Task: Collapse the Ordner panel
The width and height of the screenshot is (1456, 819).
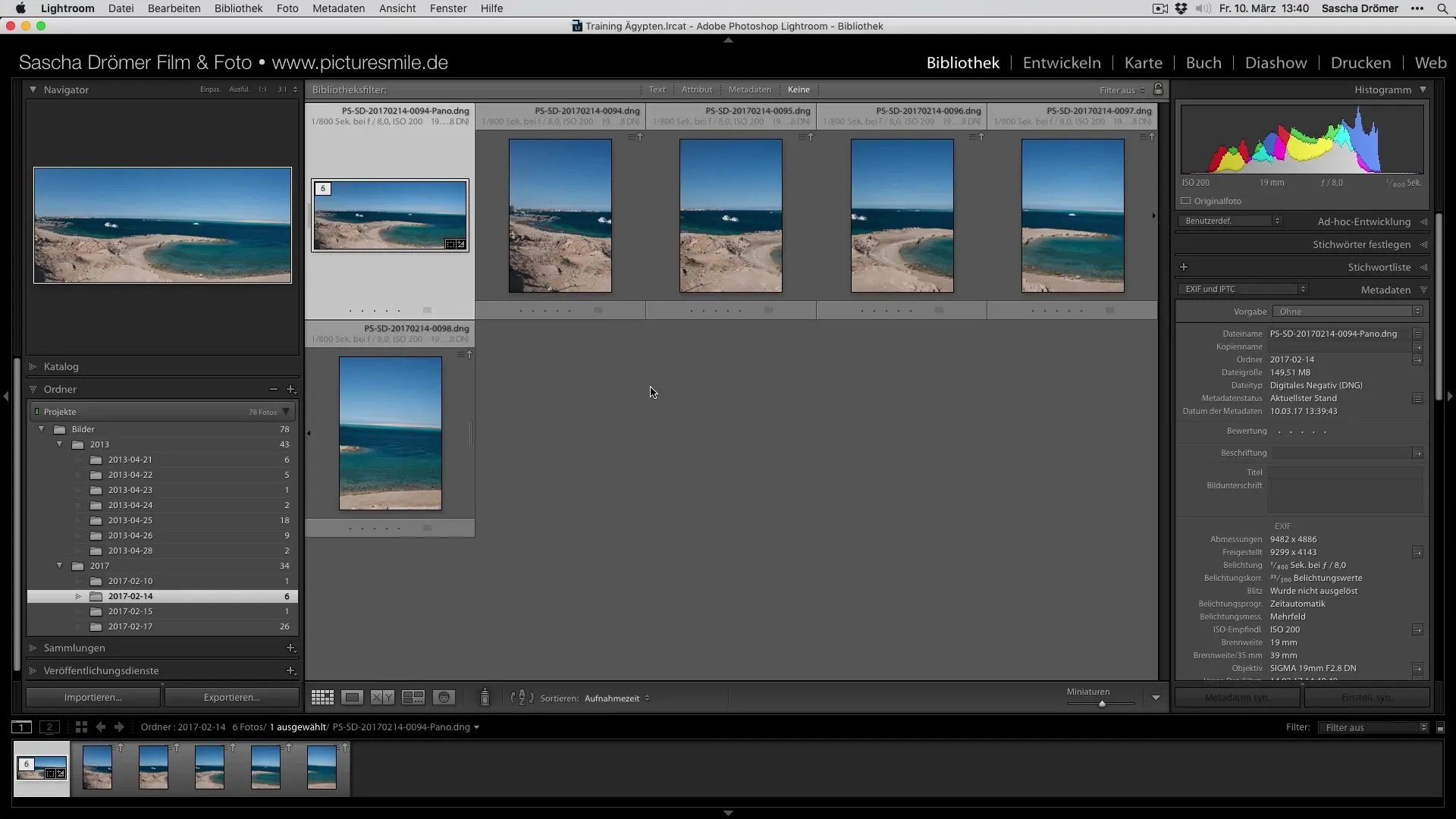Action: tap(33, 389)
